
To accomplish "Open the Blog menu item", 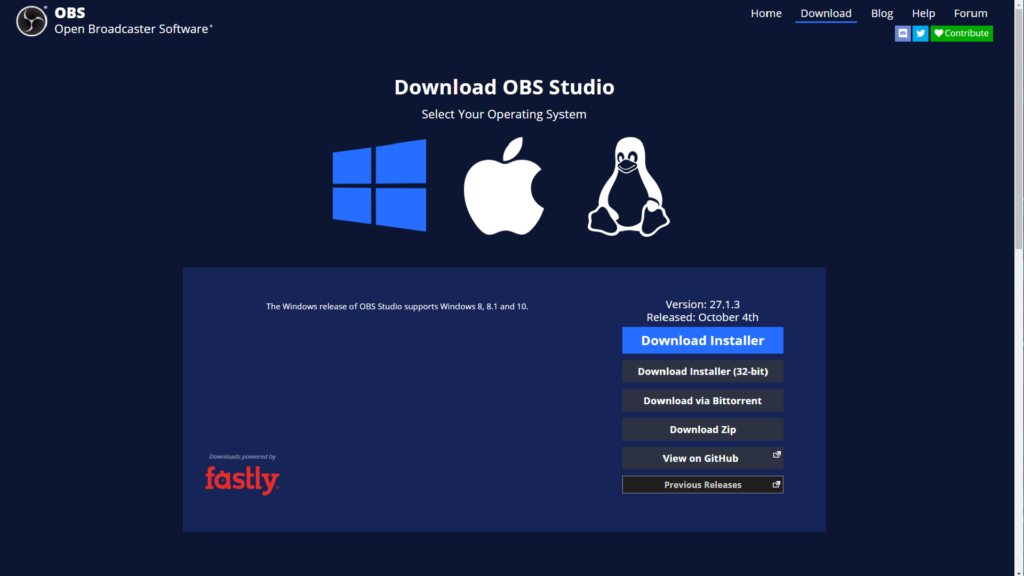I will (882, 13).
